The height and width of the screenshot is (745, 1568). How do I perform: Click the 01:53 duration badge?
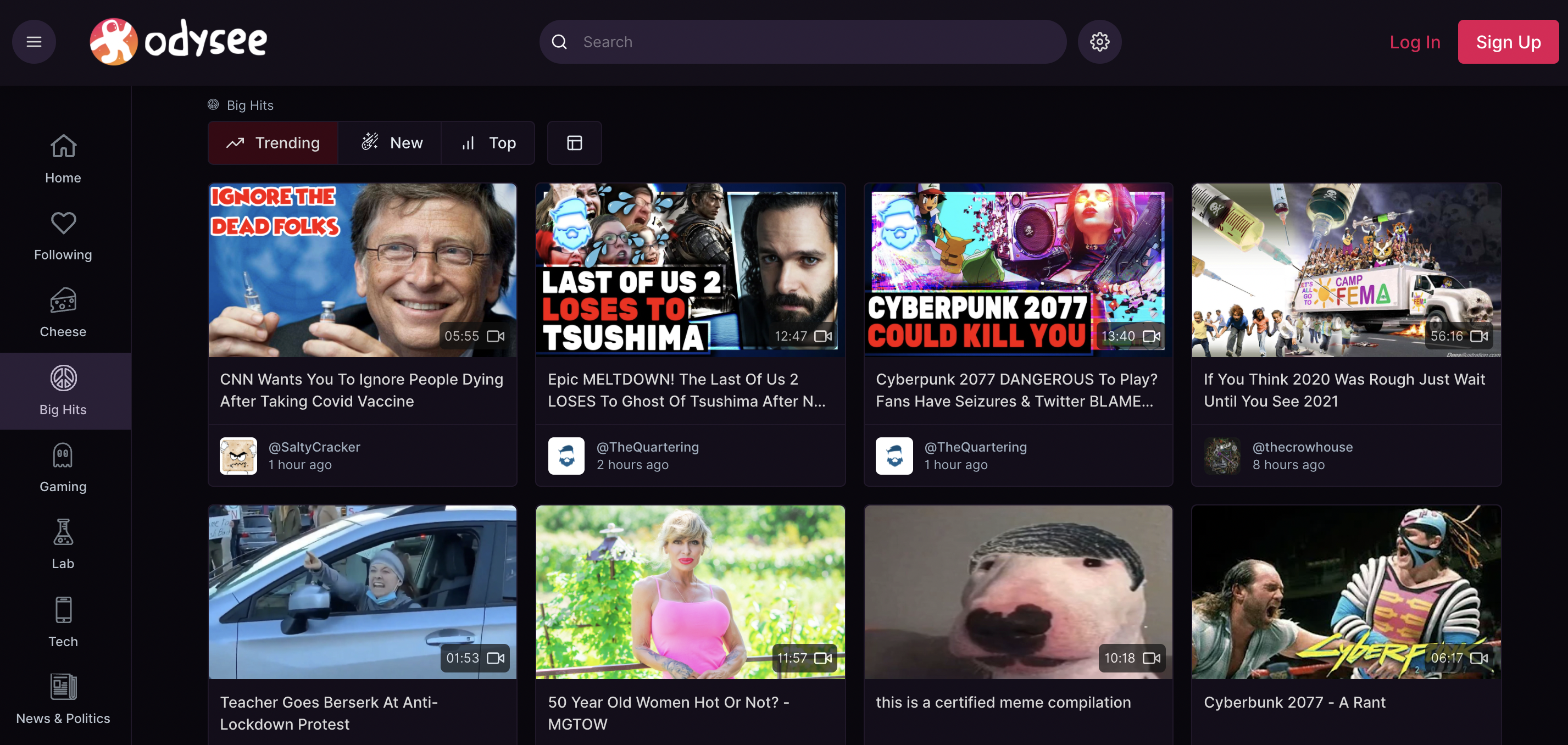[475, 658]
